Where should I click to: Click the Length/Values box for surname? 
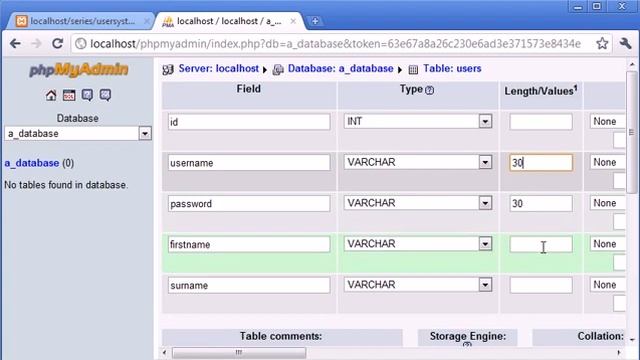[x=541, y=285]
